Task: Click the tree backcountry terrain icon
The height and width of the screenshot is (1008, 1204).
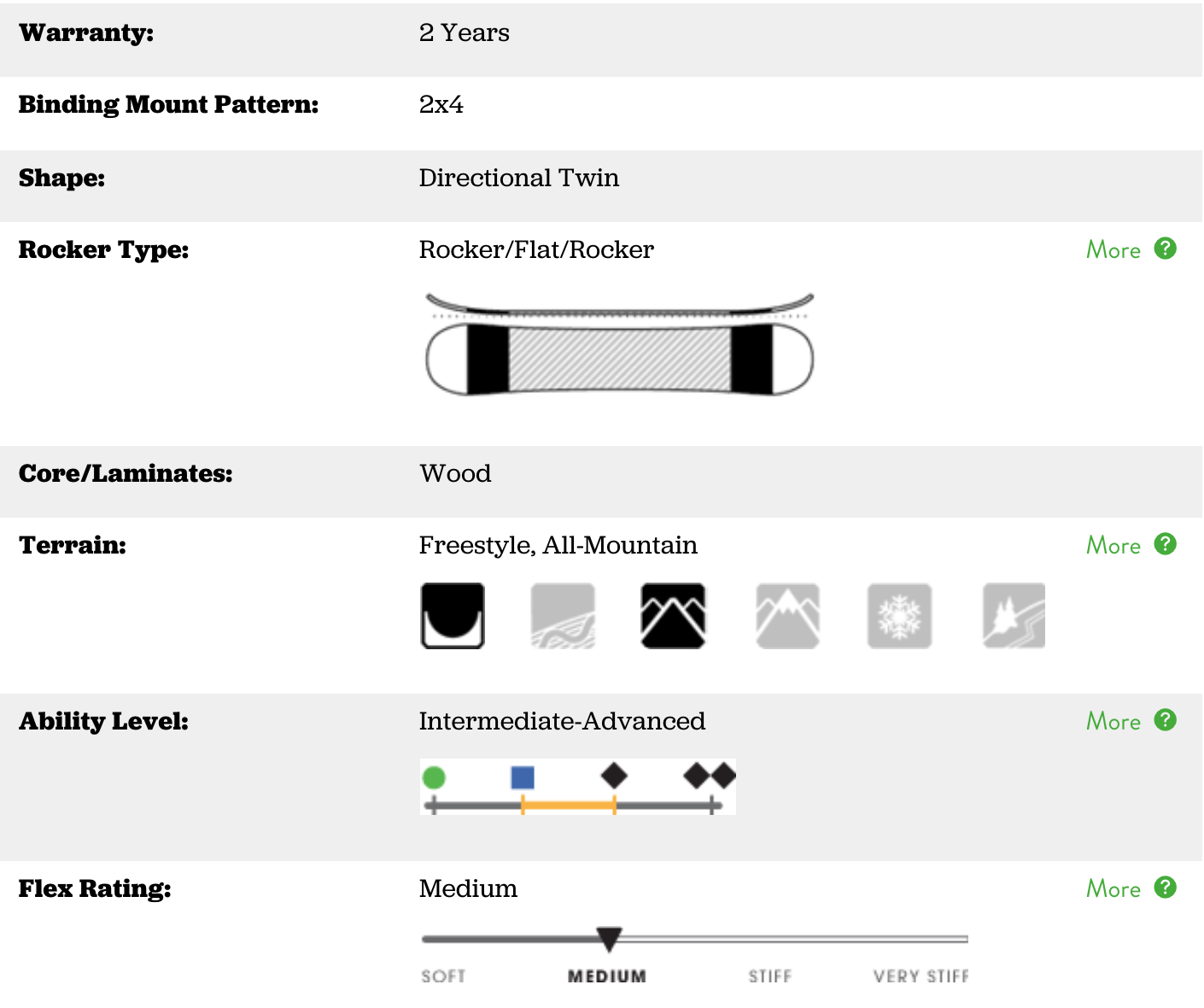Action: point(1014,616)
